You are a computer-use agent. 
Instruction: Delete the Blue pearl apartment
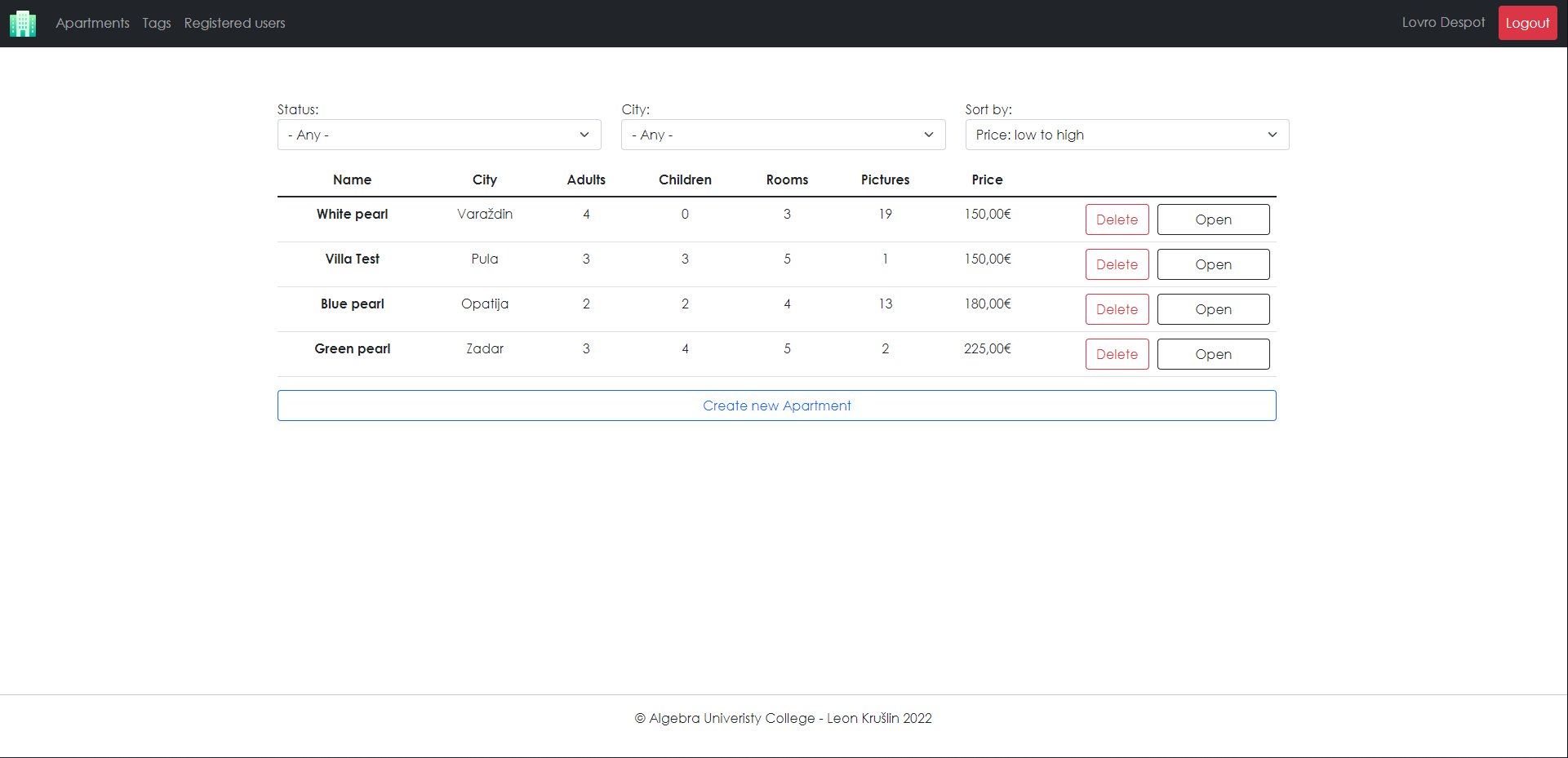click(x=1117, y=309)
